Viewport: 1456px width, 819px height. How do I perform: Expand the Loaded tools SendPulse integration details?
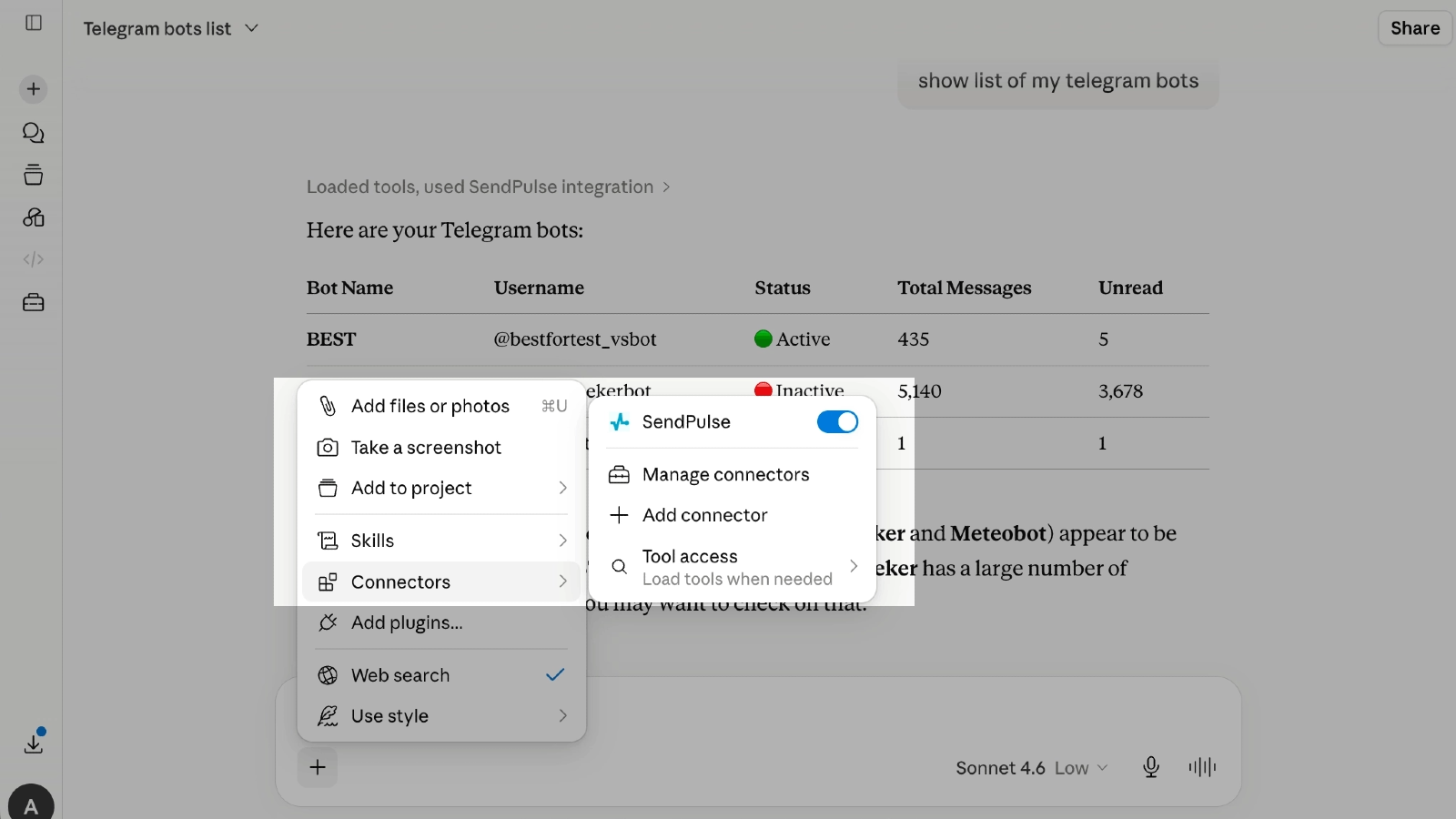(x=488, y=187)
